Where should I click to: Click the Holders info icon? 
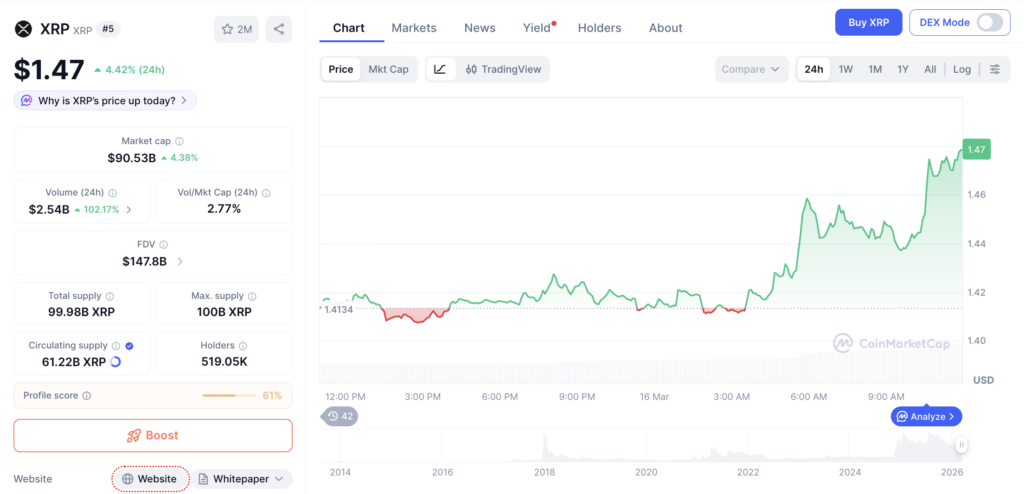pyautogui.click(x=242, y=346)
